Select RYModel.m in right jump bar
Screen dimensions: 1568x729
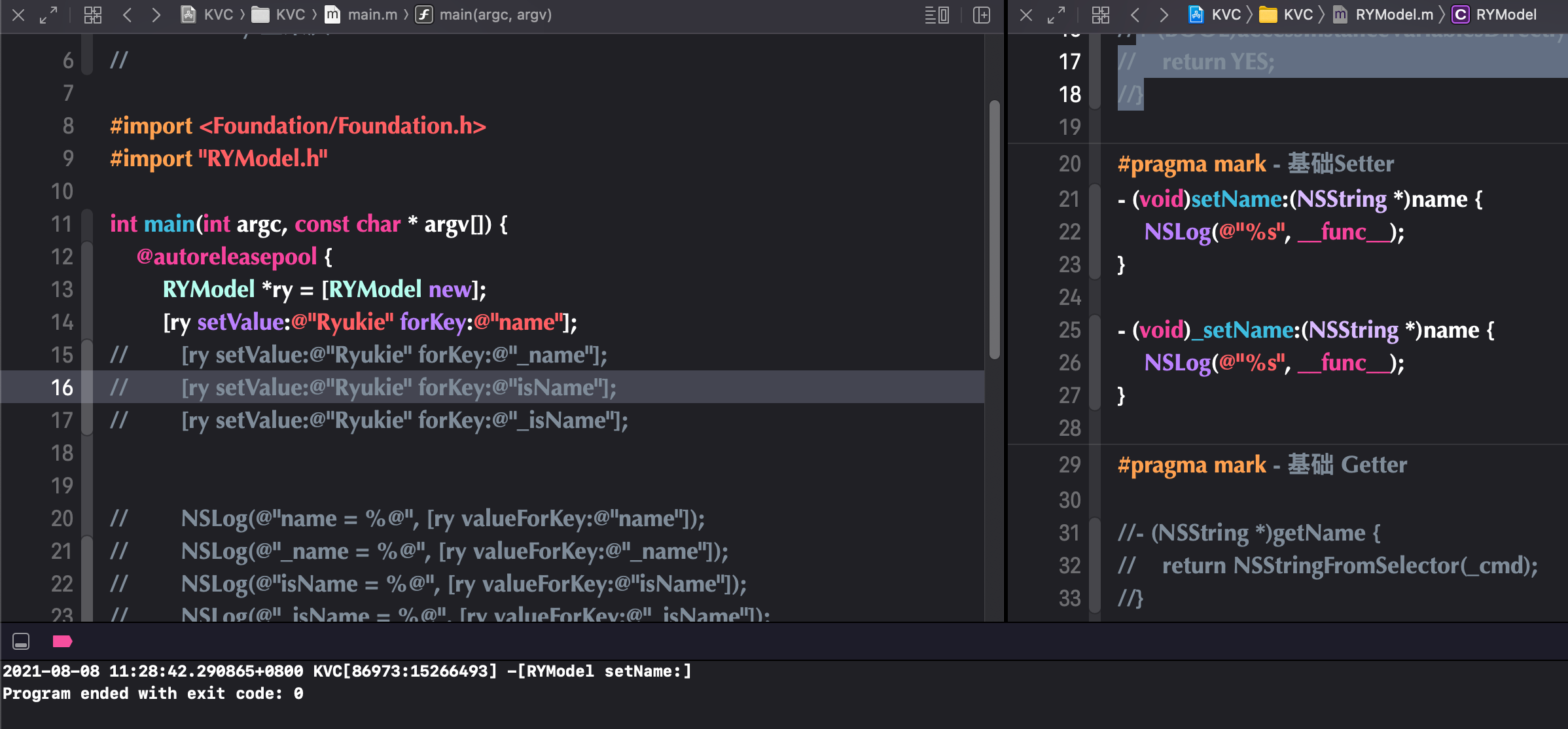[x=1383, y=14]
